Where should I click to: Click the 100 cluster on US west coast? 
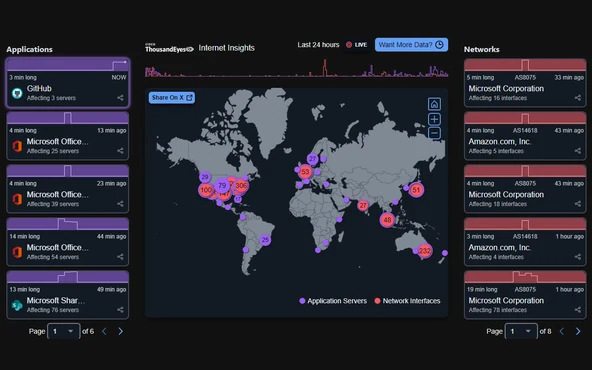pyautogui.click(x=206, y=190)
